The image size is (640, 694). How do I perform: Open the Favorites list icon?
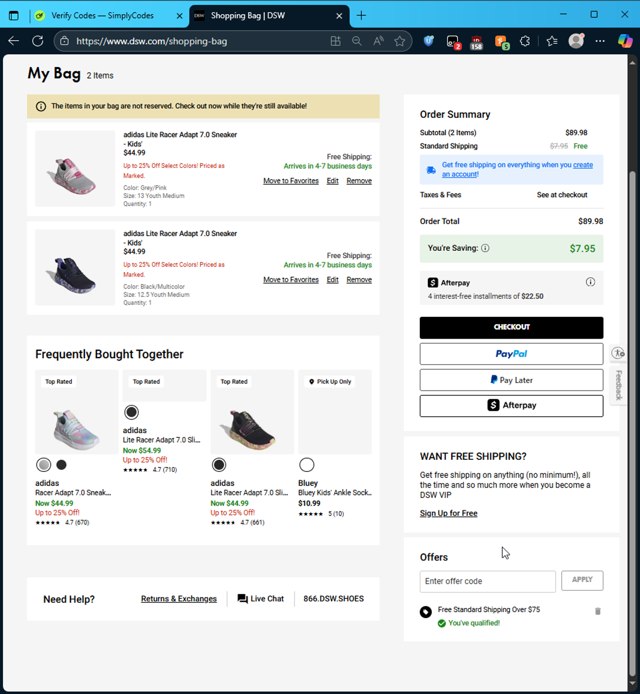(551, 41)
